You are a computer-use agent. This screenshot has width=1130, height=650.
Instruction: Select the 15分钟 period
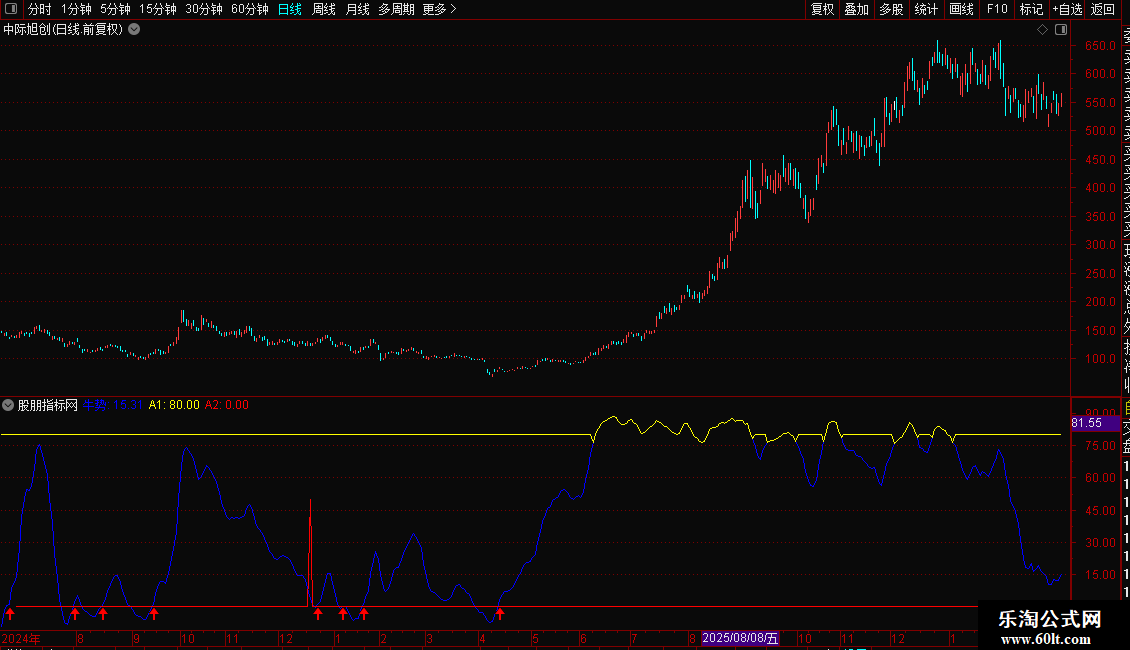pos(158,9)
